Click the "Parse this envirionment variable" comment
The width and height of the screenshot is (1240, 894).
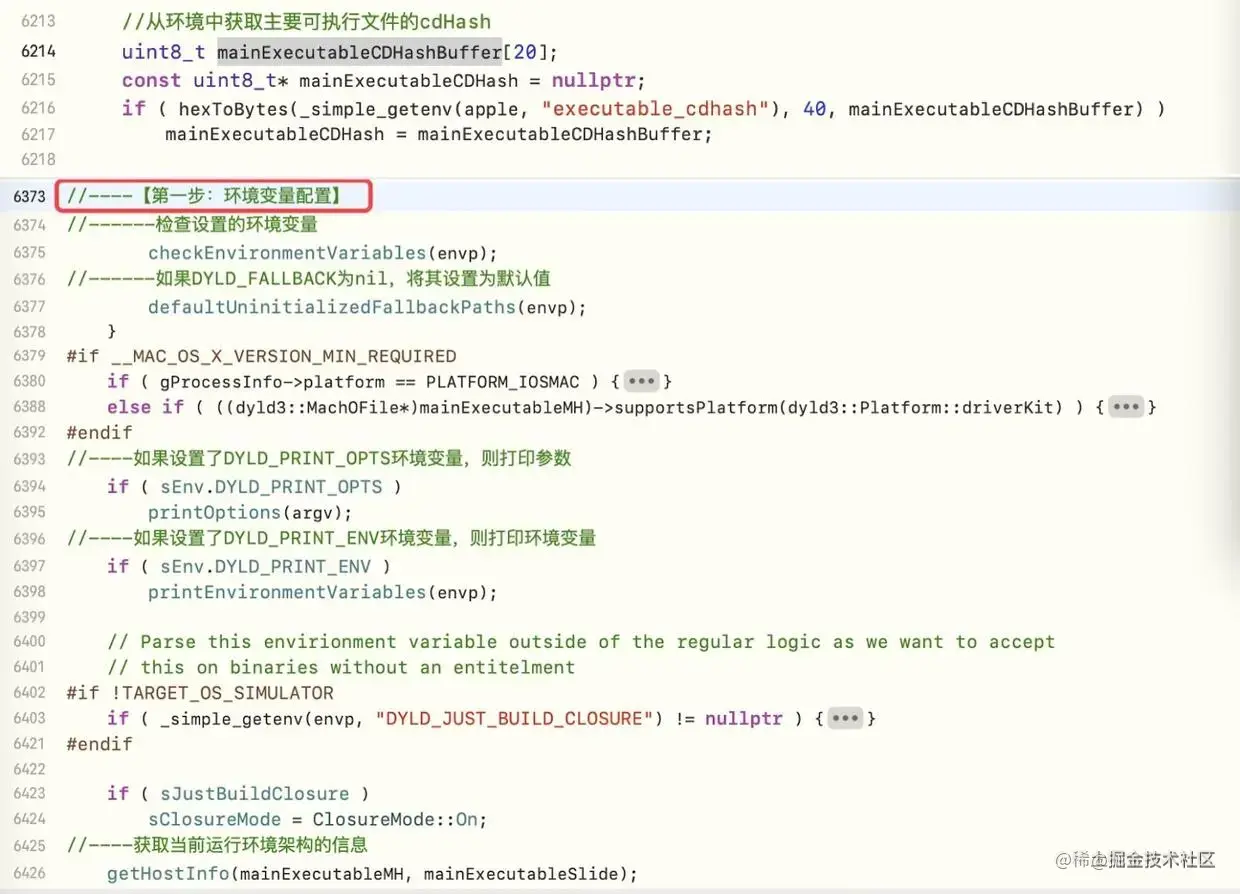click(581, 642)
